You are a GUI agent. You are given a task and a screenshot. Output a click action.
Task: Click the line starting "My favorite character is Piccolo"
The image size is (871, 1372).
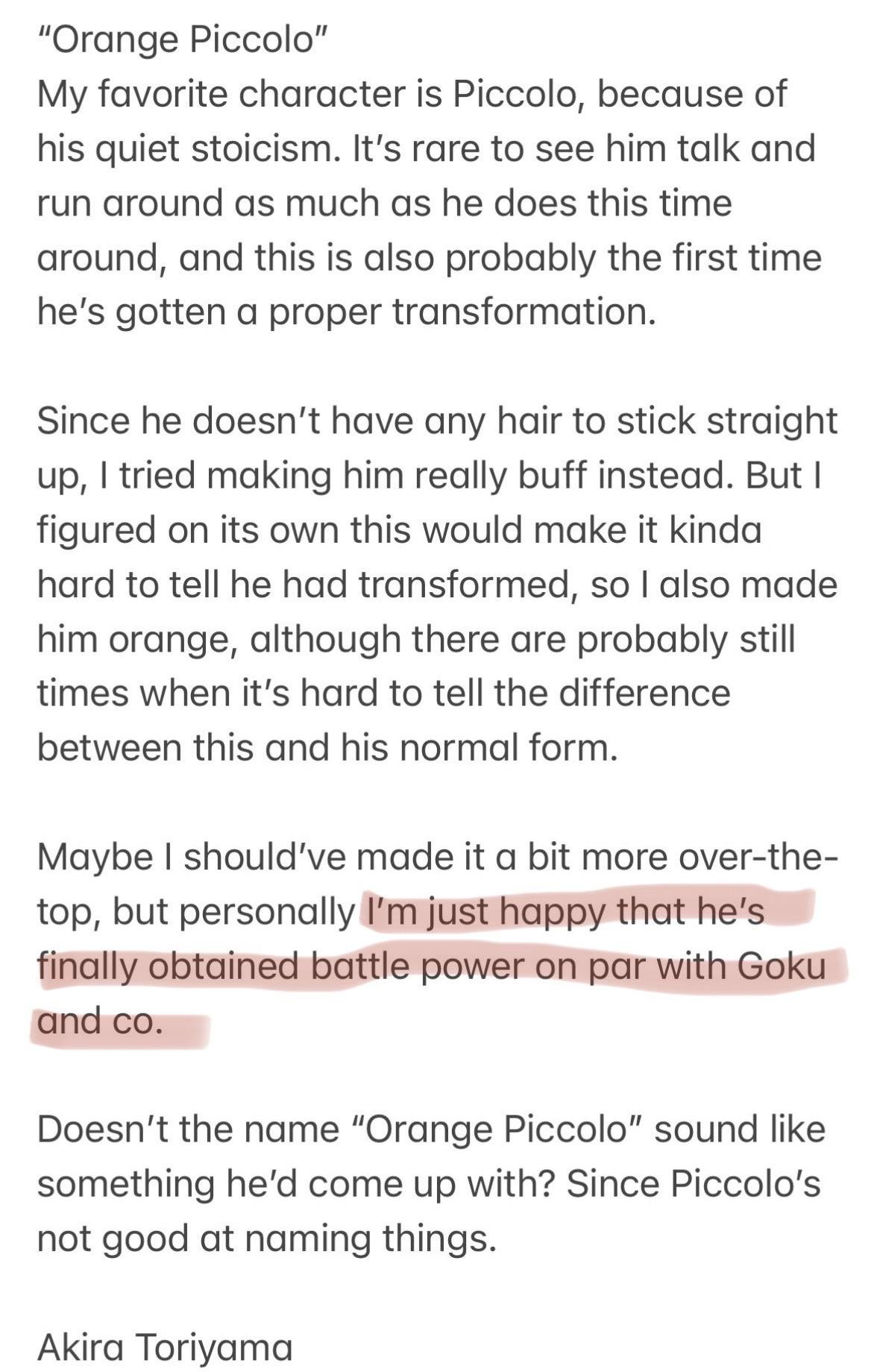(x=412, y=95)
